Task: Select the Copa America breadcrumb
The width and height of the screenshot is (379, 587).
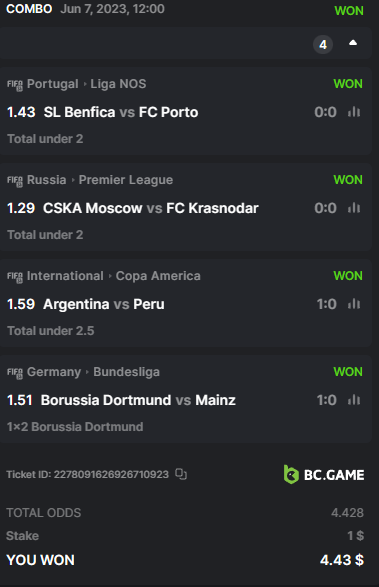Action: (x=158, y=276)
